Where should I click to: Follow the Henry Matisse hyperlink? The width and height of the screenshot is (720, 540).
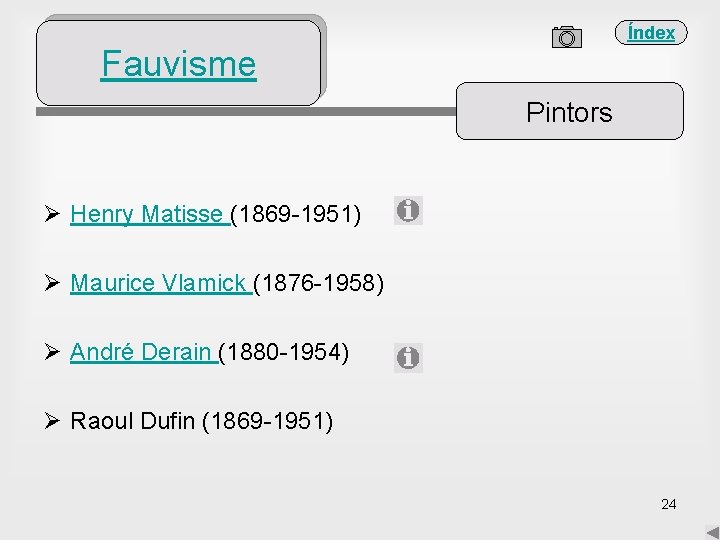pos(147,213)
